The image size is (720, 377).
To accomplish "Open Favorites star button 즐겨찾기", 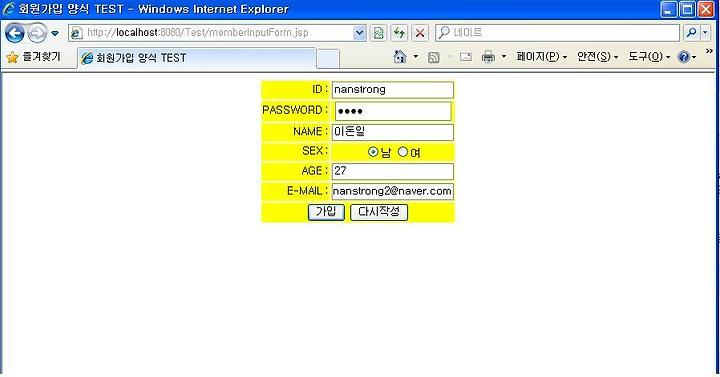I will 33,57.
